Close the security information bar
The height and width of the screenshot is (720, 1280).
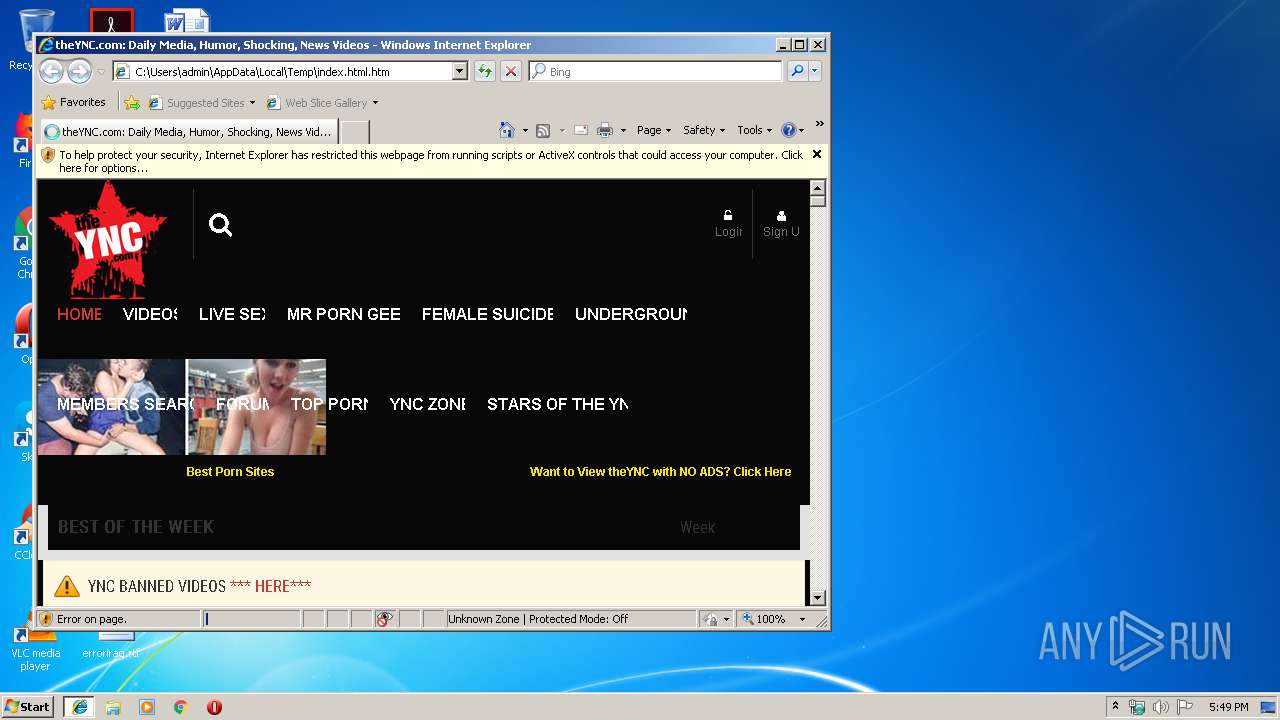click(817, 154)
